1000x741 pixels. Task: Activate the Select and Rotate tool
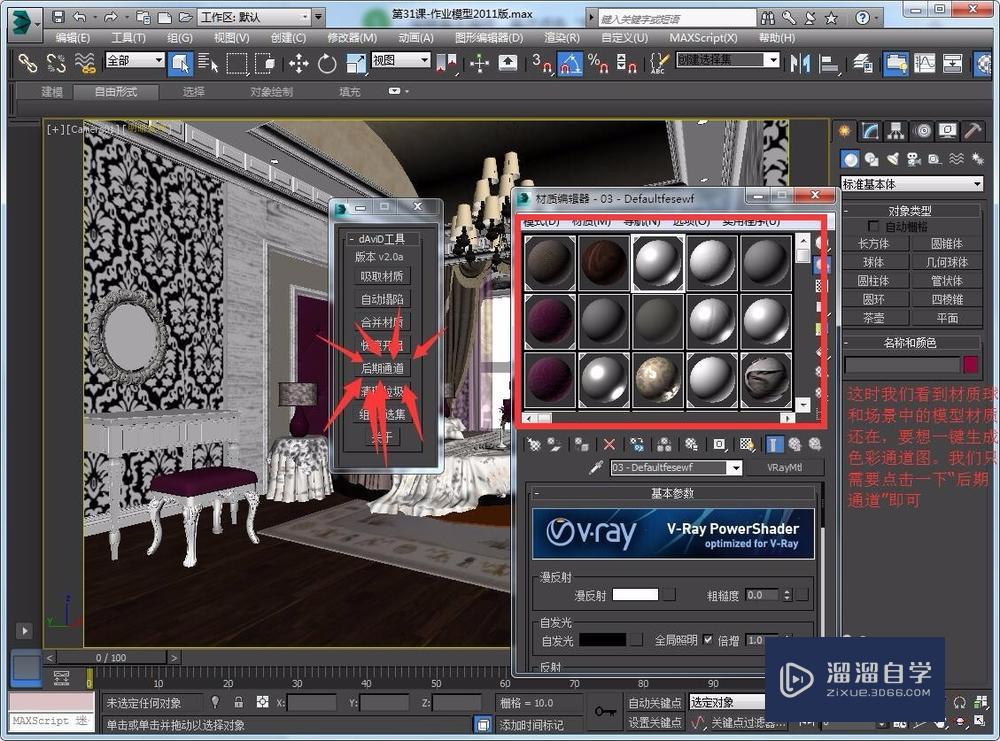point(327,63)
